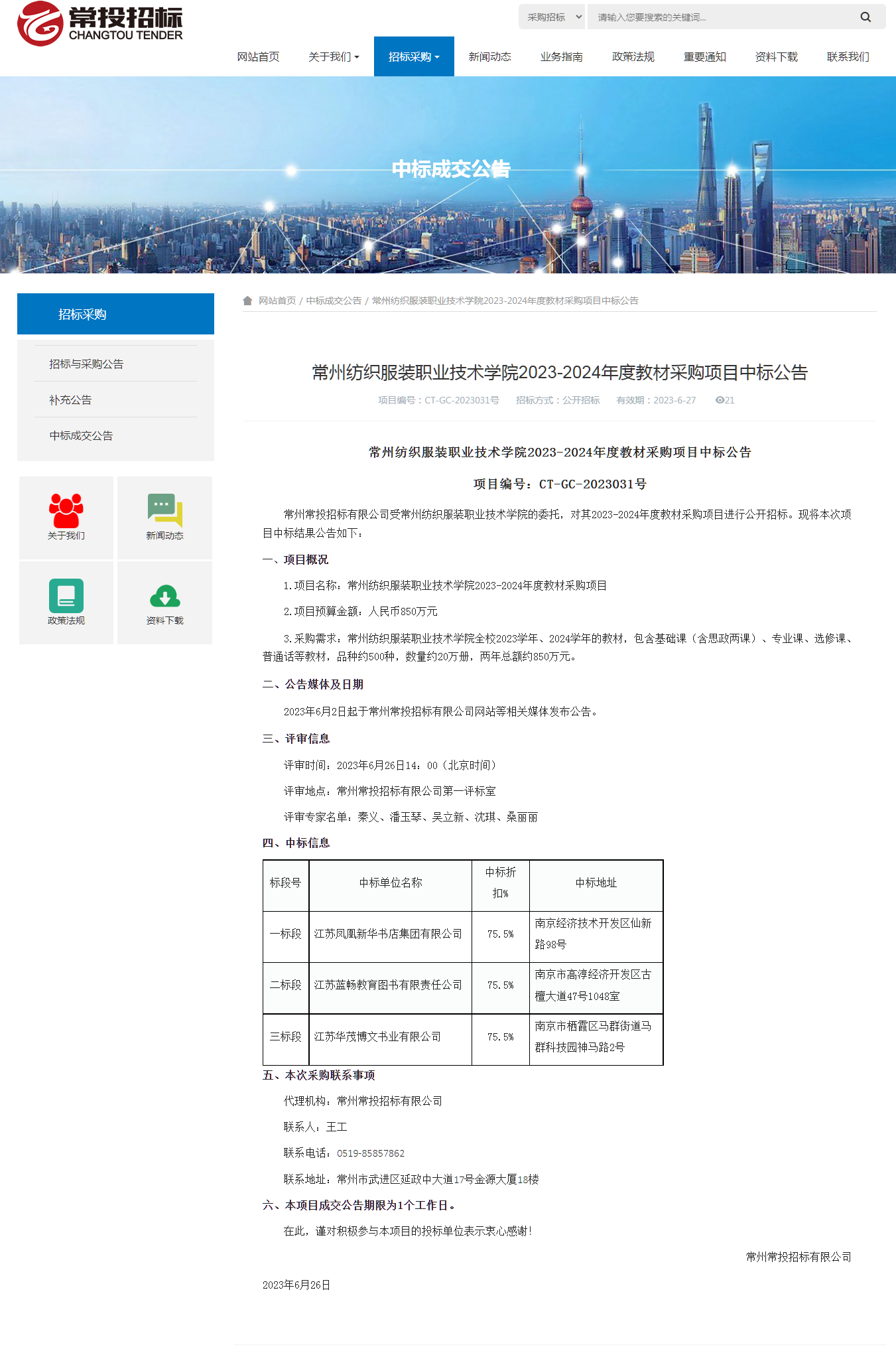Image resolution: width=896 pixels, height=1355 pixels.
Task: Open the 采购招标 search category dropdown
Action: point(552,17)
